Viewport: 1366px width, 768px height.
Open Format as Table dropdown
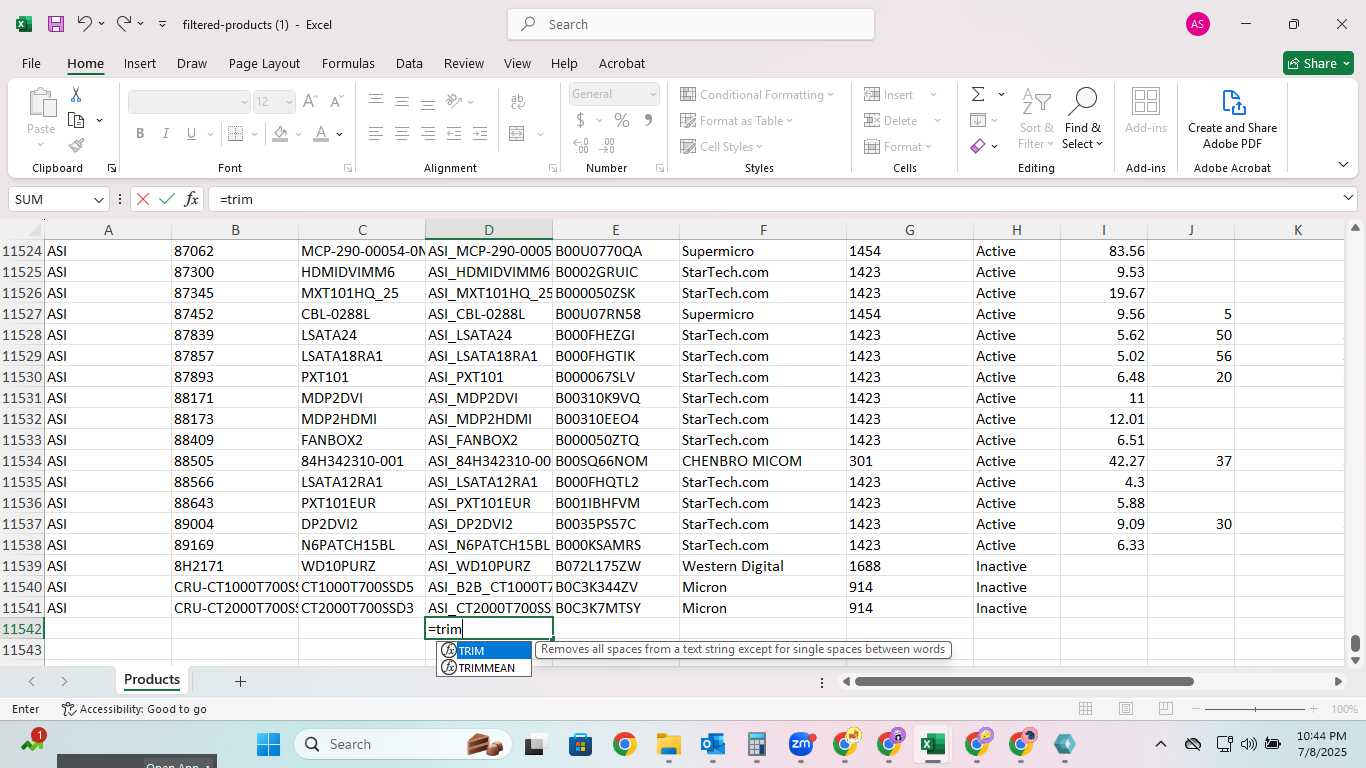click(x=737, y=120)
